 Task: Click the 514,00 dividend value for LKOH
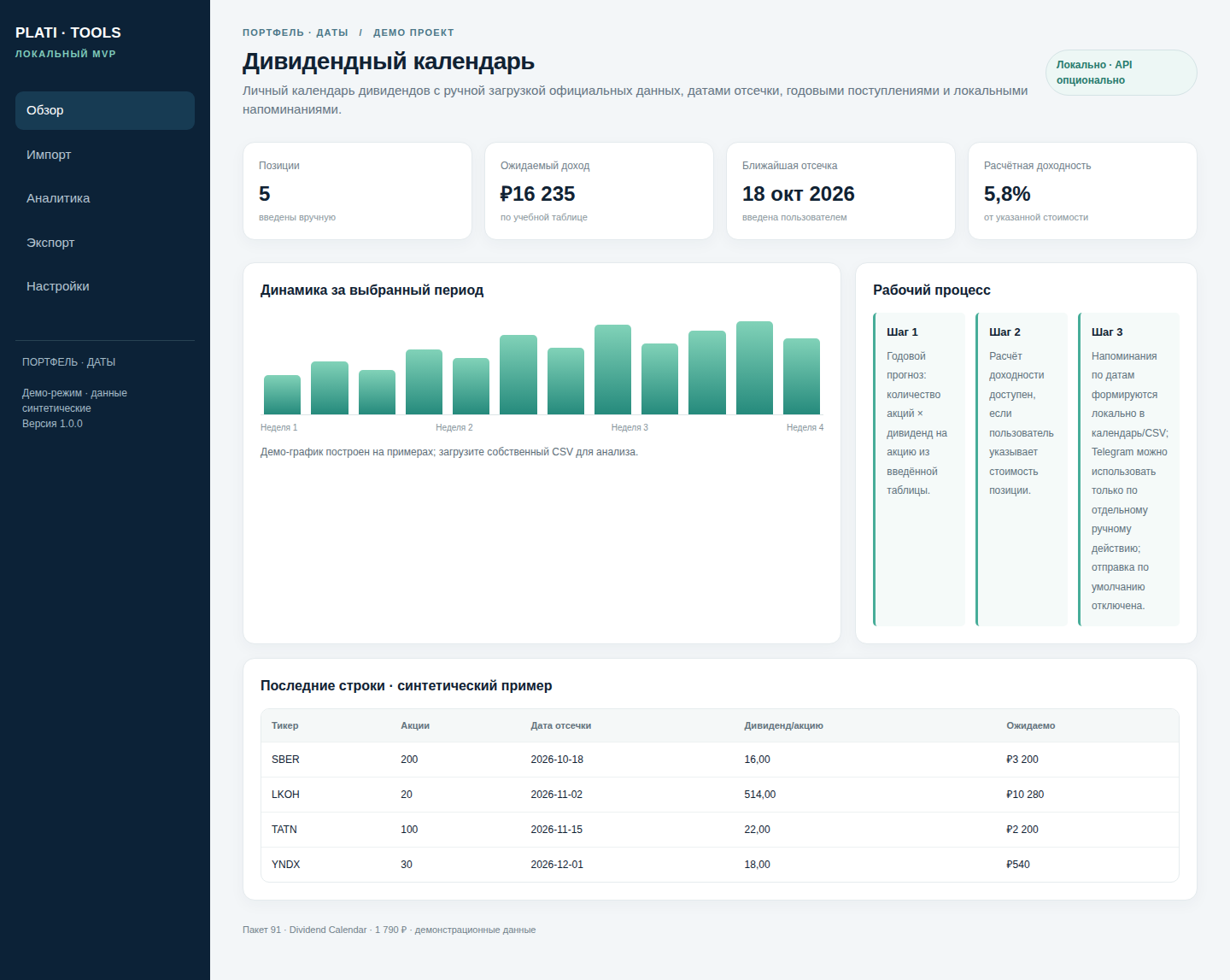pos(760,795)
